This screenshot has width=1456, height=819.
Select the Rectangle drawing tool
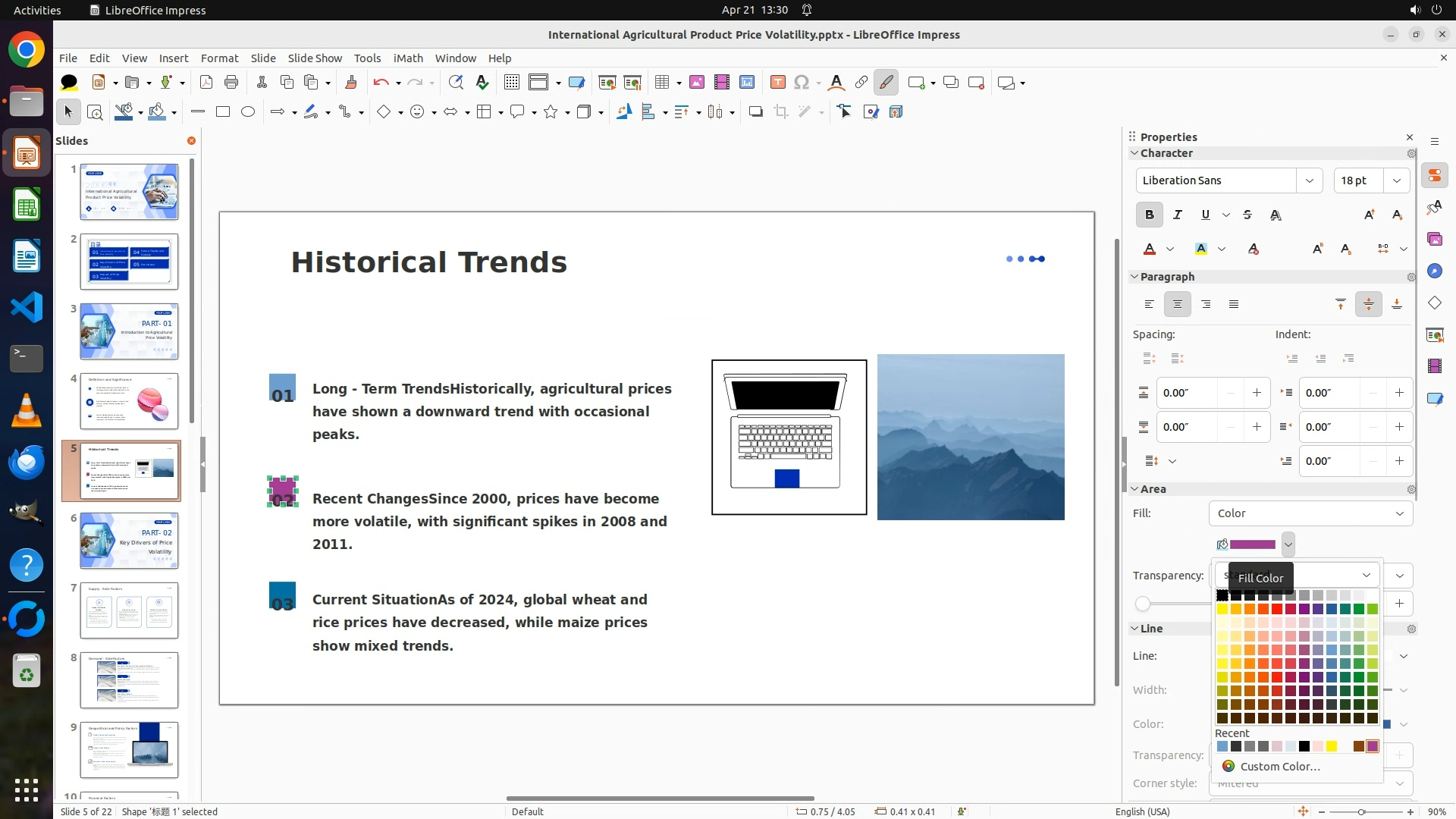[222, 112]
